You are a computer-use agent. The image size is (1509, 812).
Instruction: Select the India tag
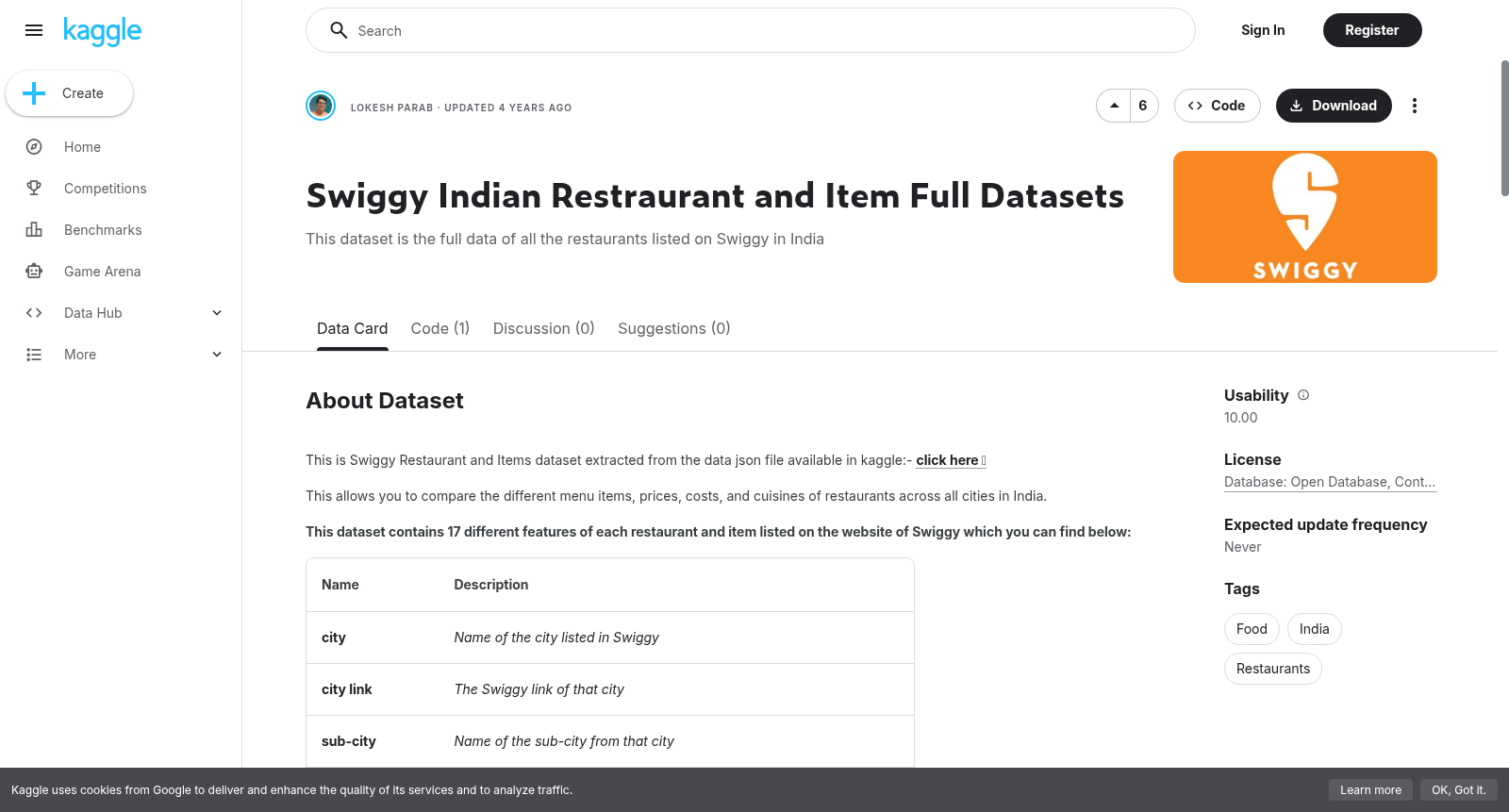[x=1314, y=629]
